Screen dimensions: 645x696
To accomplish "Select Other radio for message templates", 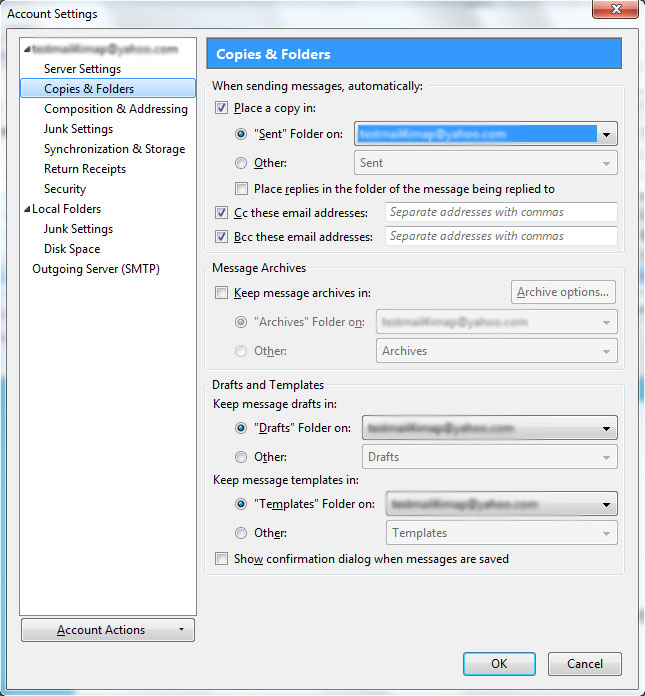I will coord(241,533).
